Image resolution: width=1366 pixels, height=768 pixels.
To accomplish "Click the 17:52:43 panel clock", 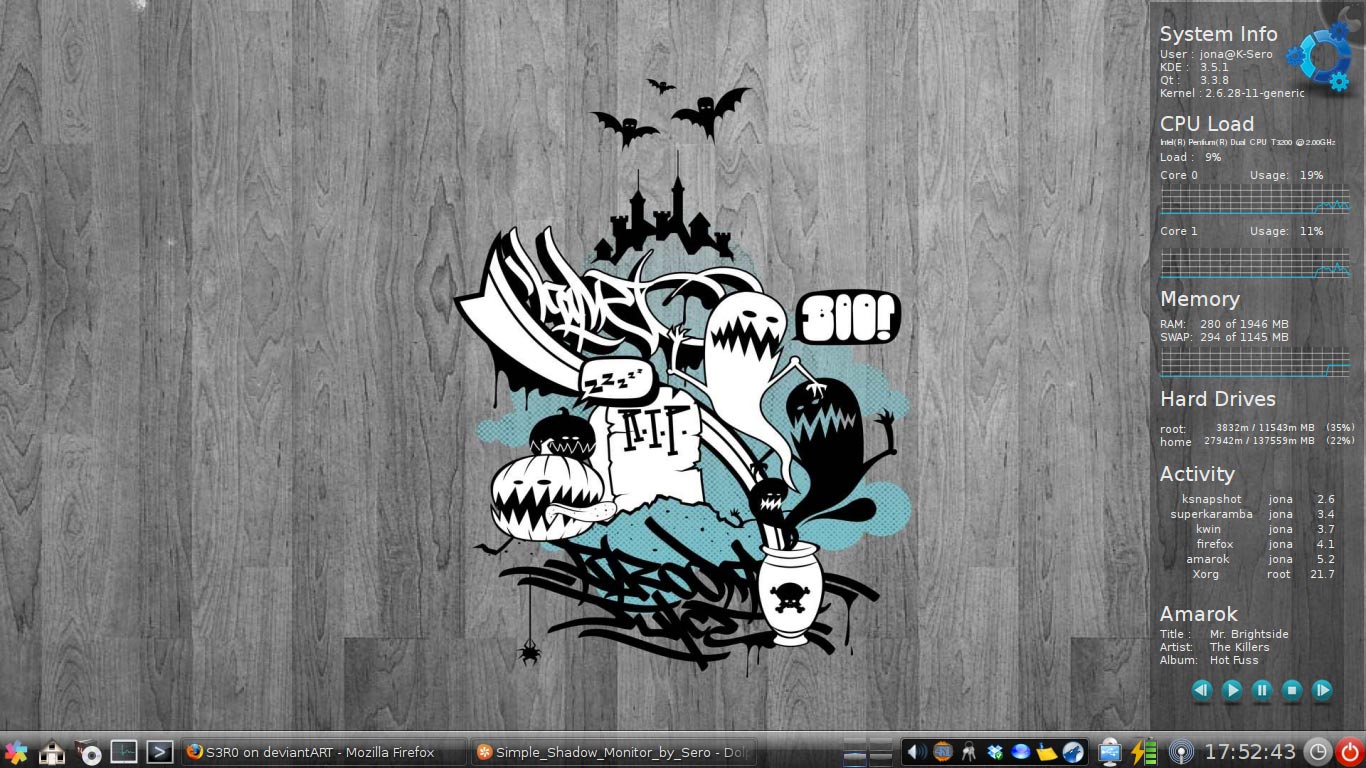I will coord(1250,752).
